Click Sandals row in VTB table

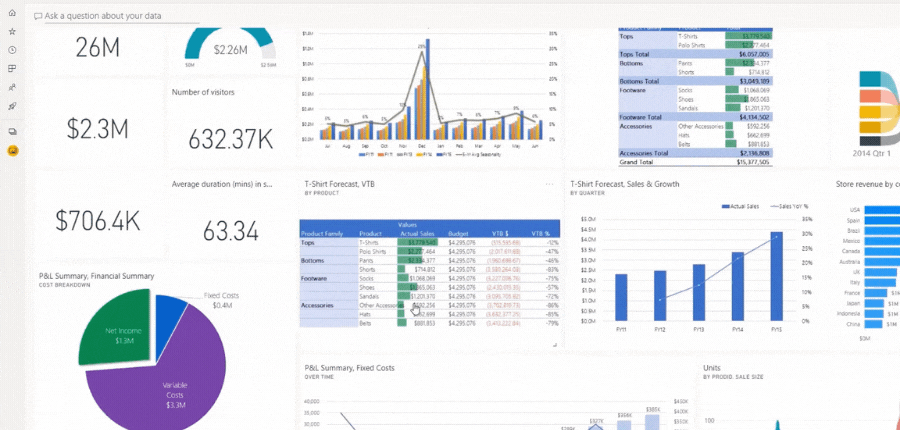pos(429,296)
